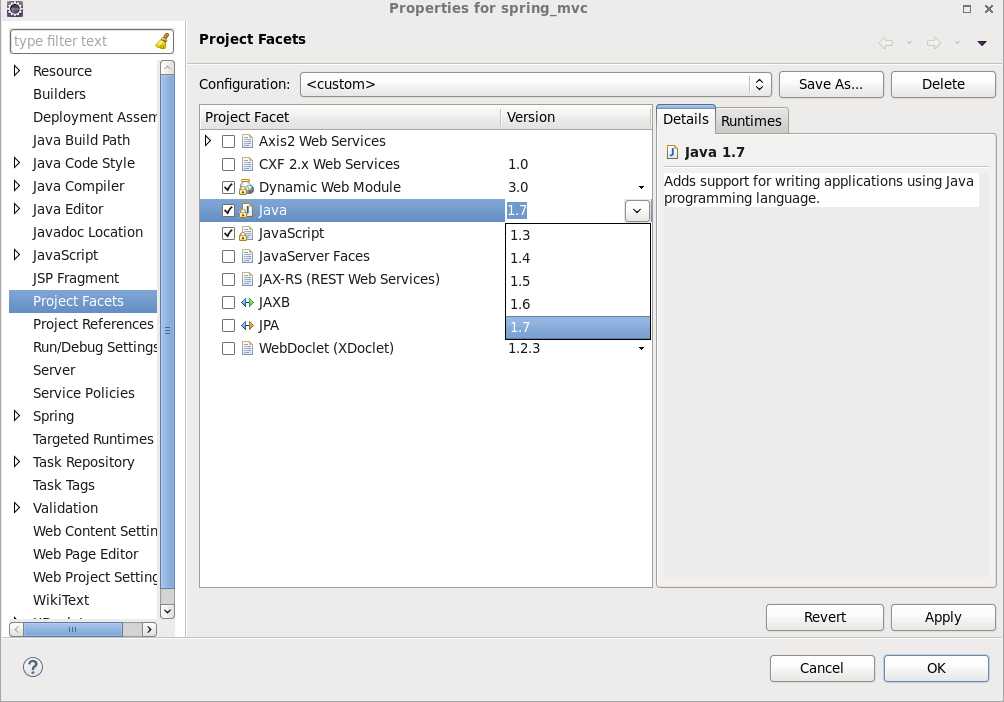This screenshot has height=702, width=1004.
Task: Click the JavaServer Faces facet icon
Action: click(247, 256)
